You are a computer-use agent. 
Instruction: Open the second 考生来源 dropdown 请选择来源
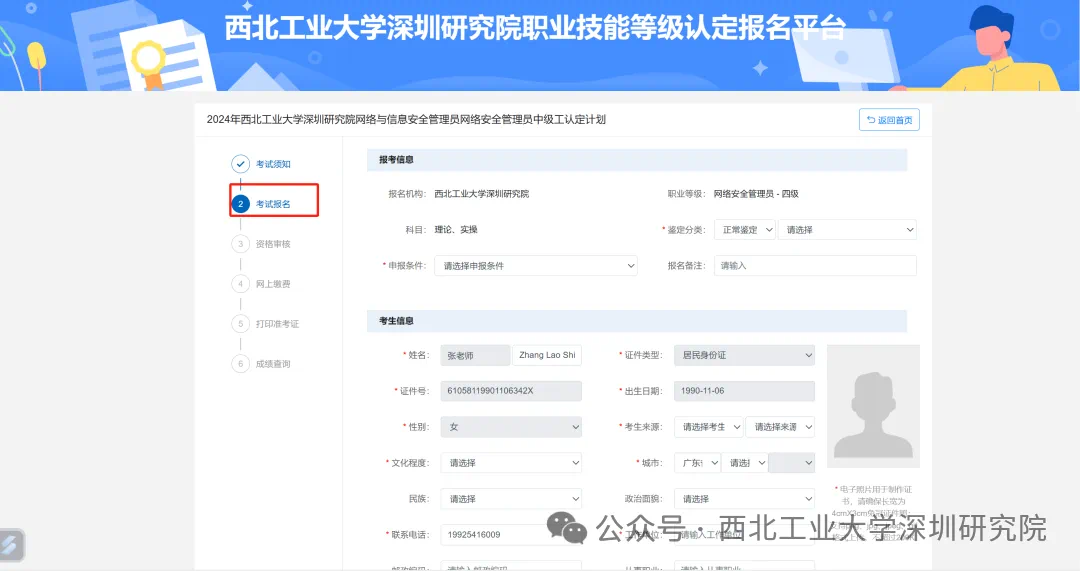point(780,427)
